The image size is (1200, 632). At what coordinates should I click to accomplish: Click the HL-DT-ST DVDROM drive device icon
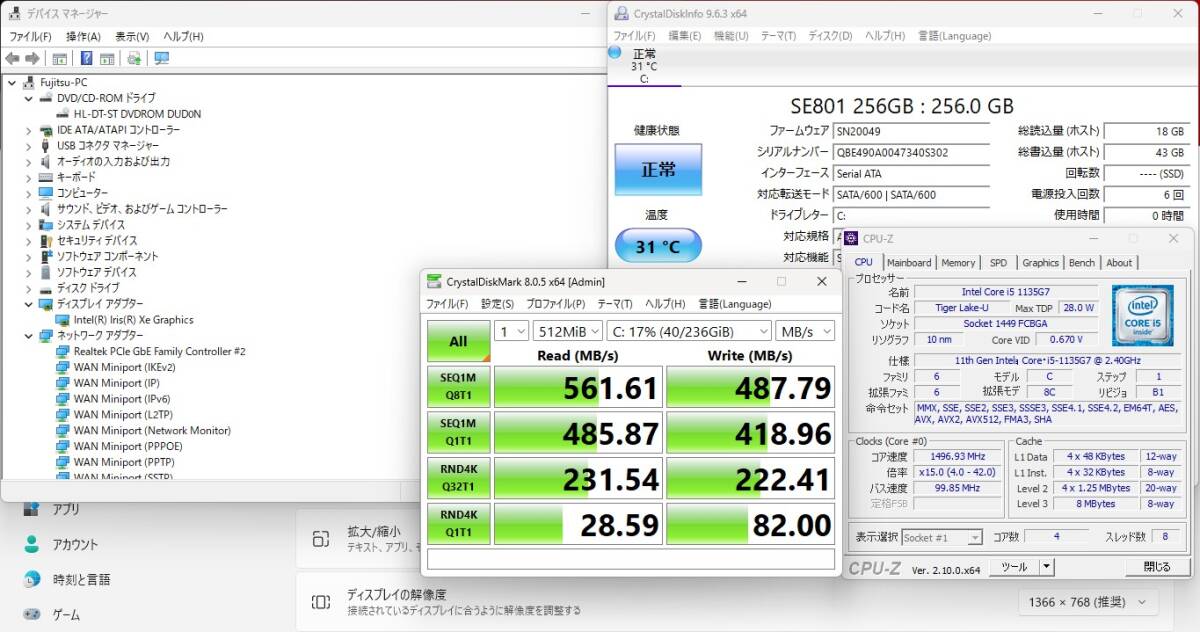click(x=63, y=114)
